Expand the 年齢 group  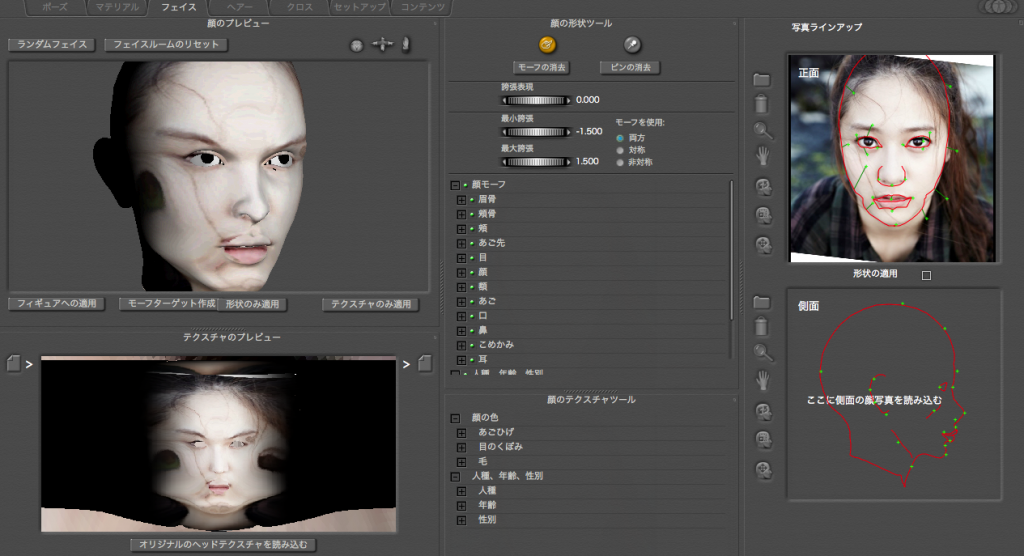(x=461, y=506)
